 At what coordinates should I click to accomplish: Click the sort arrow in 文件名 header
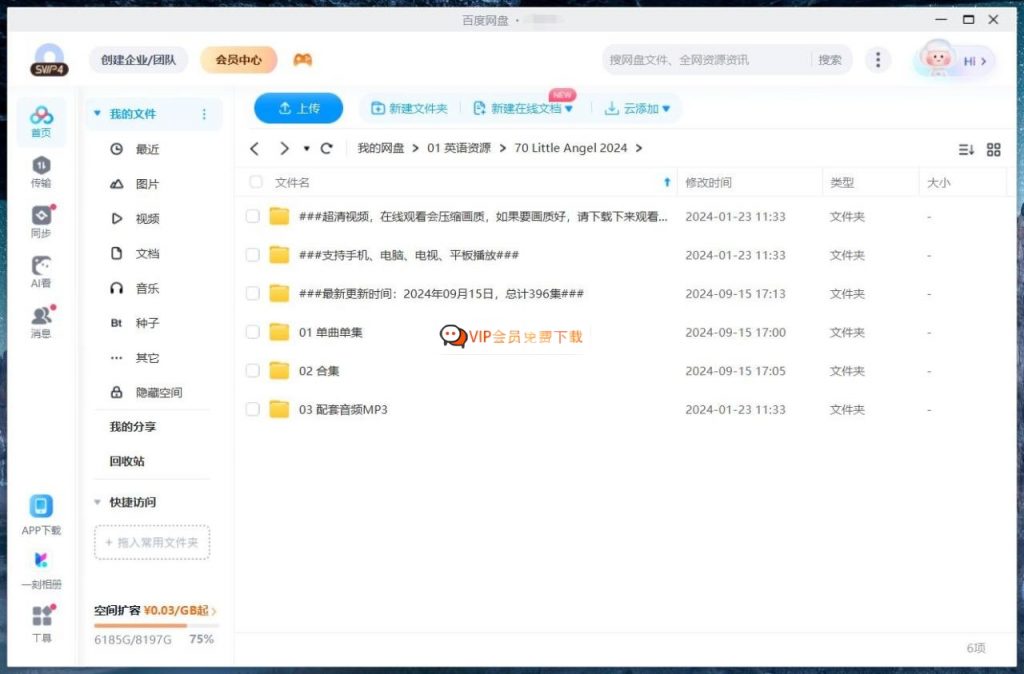pos(667,182)
